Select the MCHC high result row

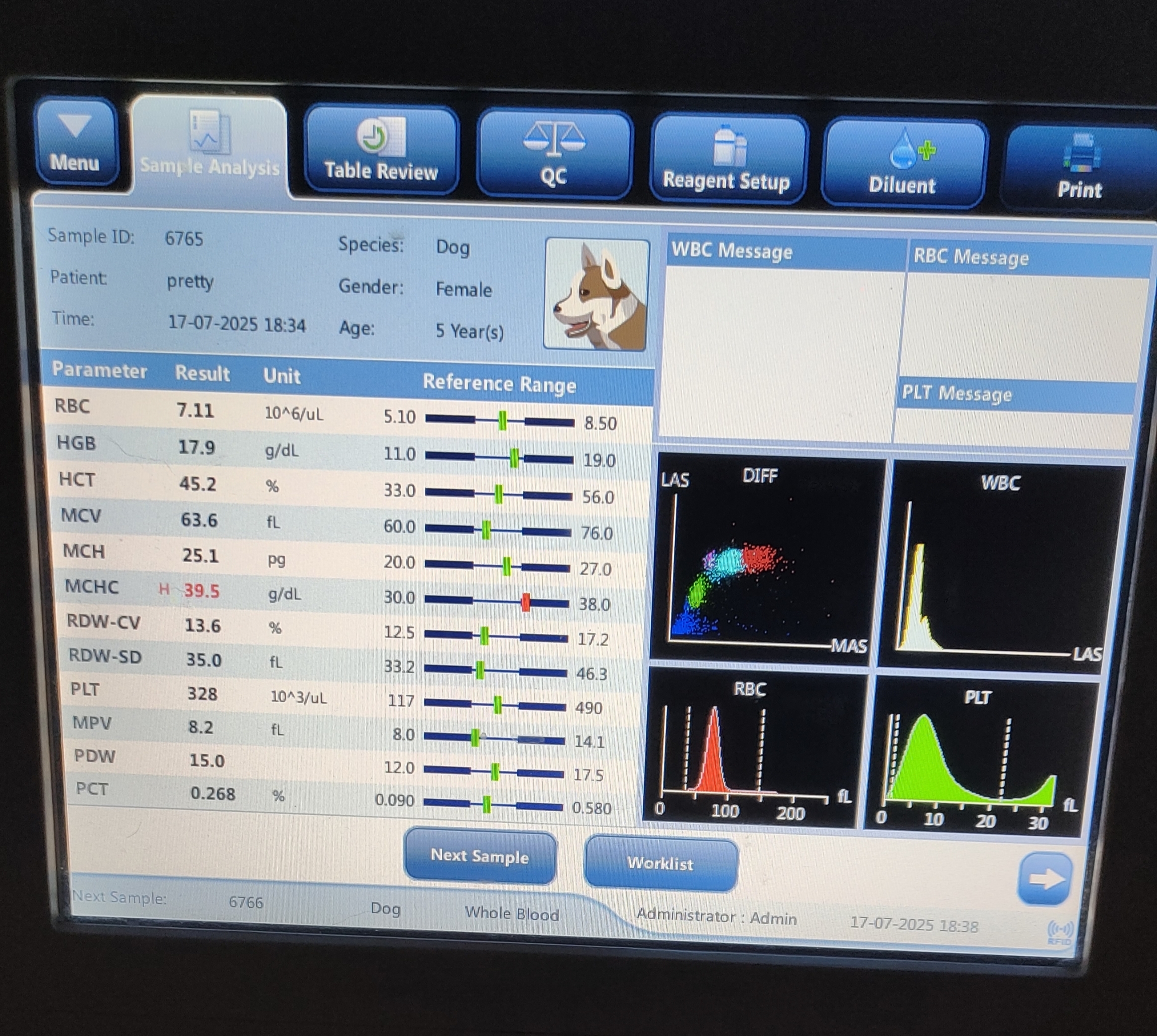(201, 591)
